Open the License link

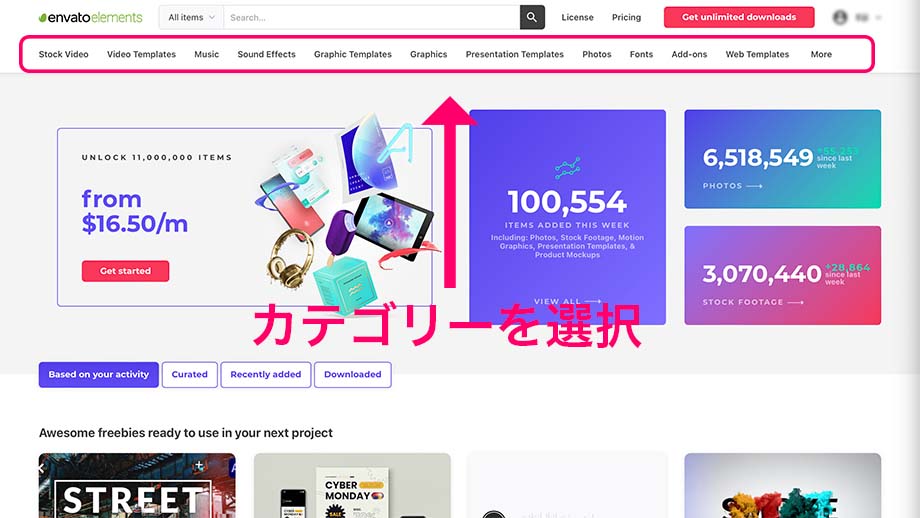coord(577,18)
